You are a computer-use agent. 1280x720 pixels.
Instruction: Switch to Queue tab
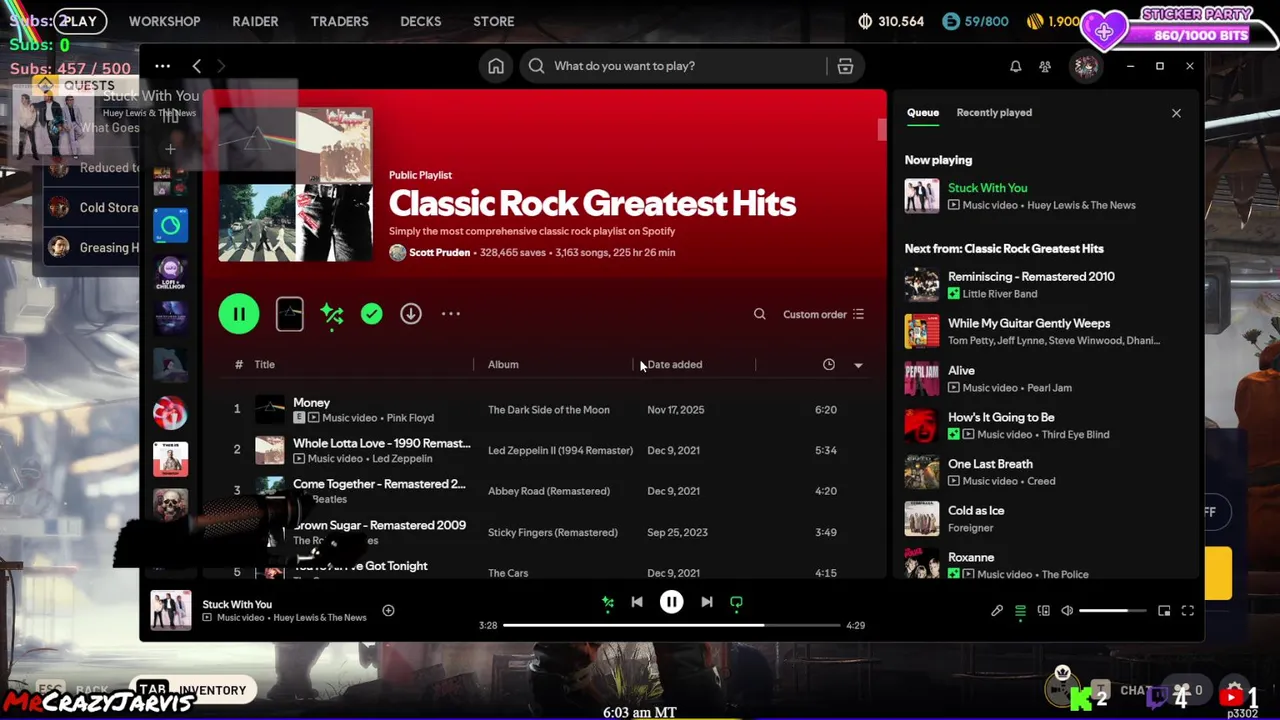click(x=923, y=112)
